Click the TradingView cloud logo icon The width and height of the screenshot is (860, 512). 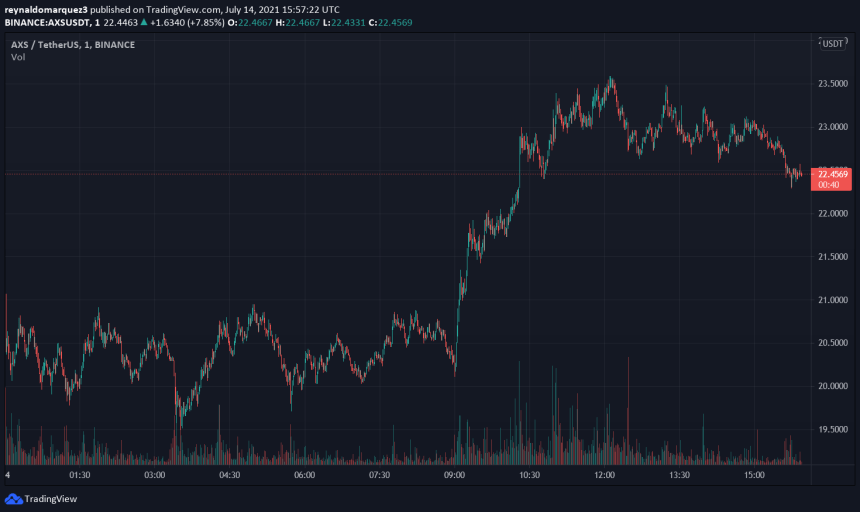(14, 499)
